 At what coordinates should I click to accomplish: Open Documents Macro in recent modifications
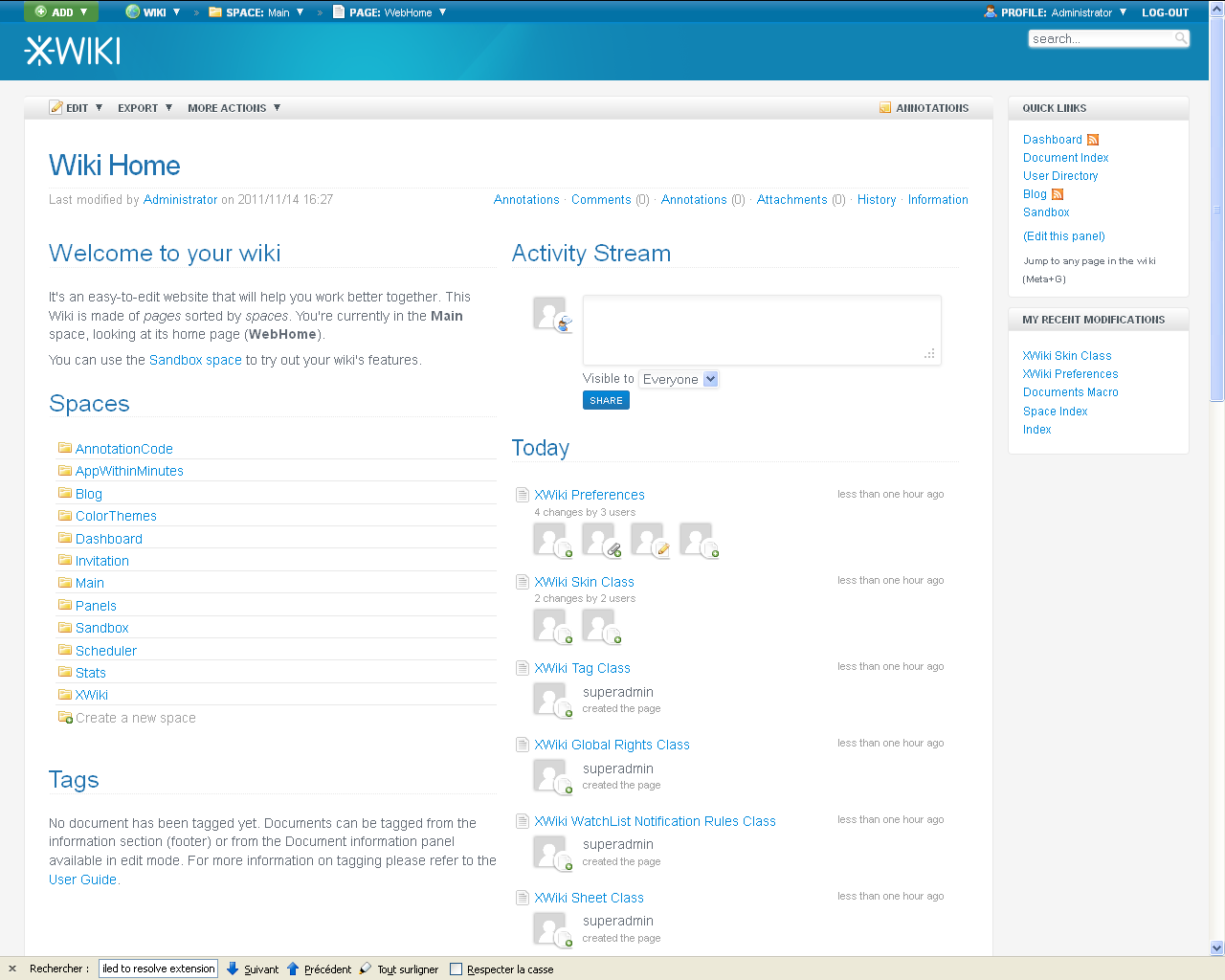click(1070, 392)
